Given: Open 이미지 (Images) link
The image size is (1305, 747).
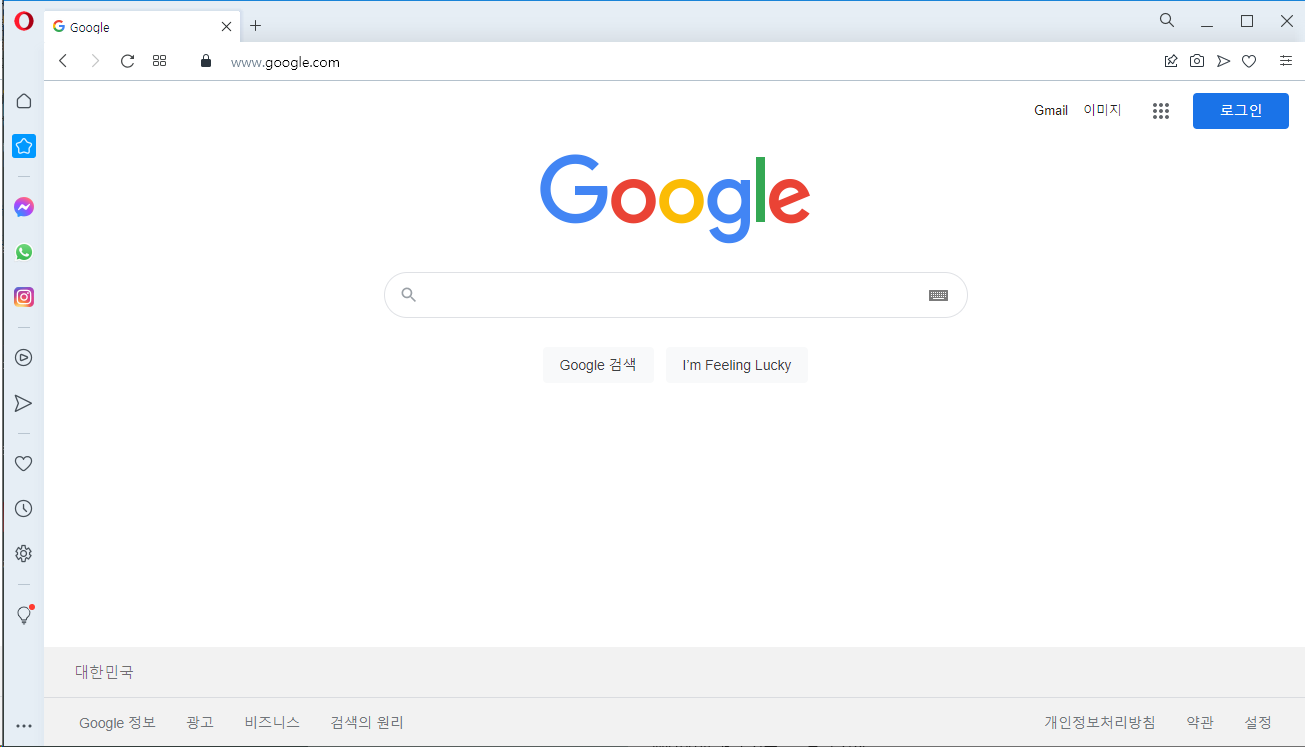Looking at the screenshot, I should (x=1102, y=110).
